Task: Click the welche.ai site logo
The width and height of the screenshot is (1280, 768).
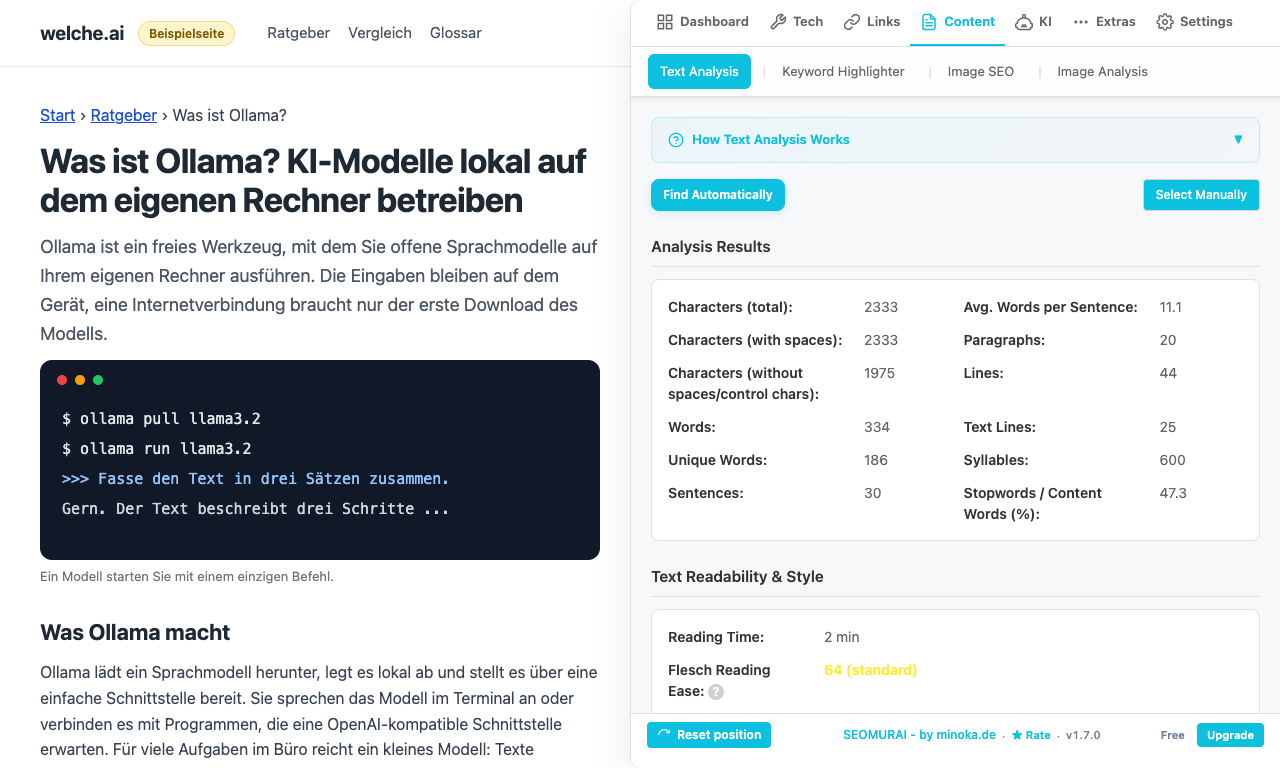Action: tap(82, 33)
